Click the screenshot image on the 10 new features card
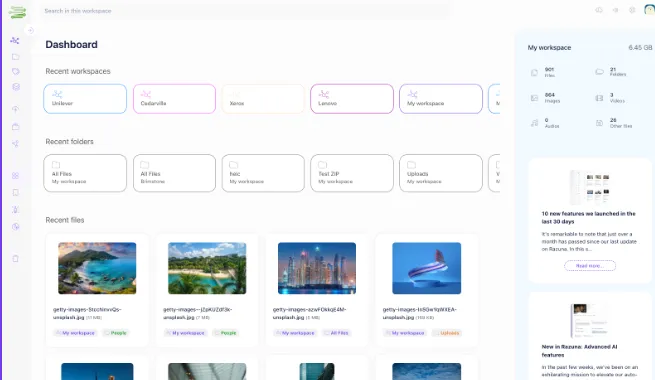 (x=590, y=187)
